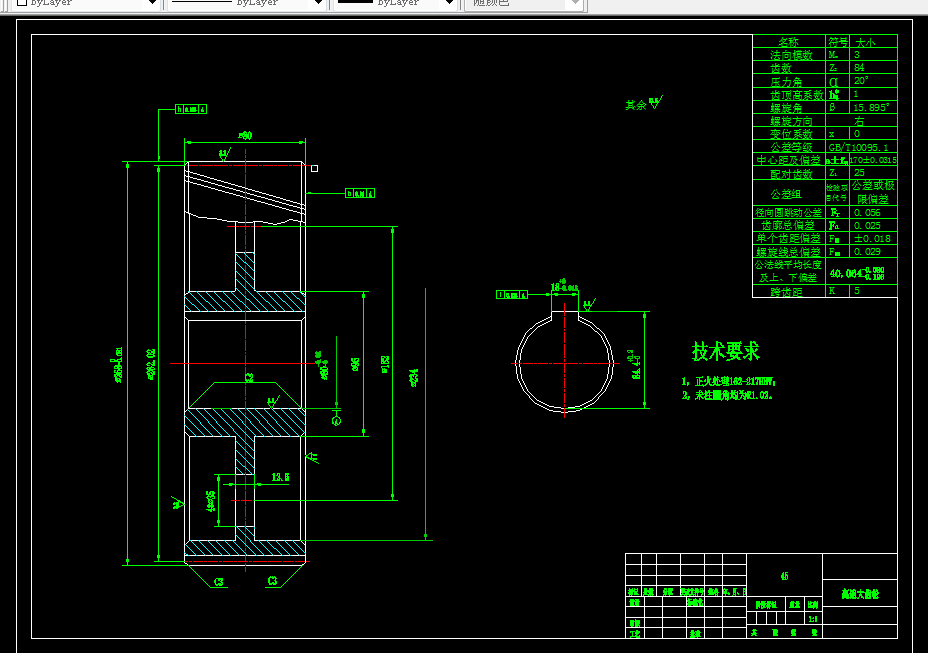Select the 螺旋方向 row label
This screenshot has height=653, width=928.
[791, 121]
